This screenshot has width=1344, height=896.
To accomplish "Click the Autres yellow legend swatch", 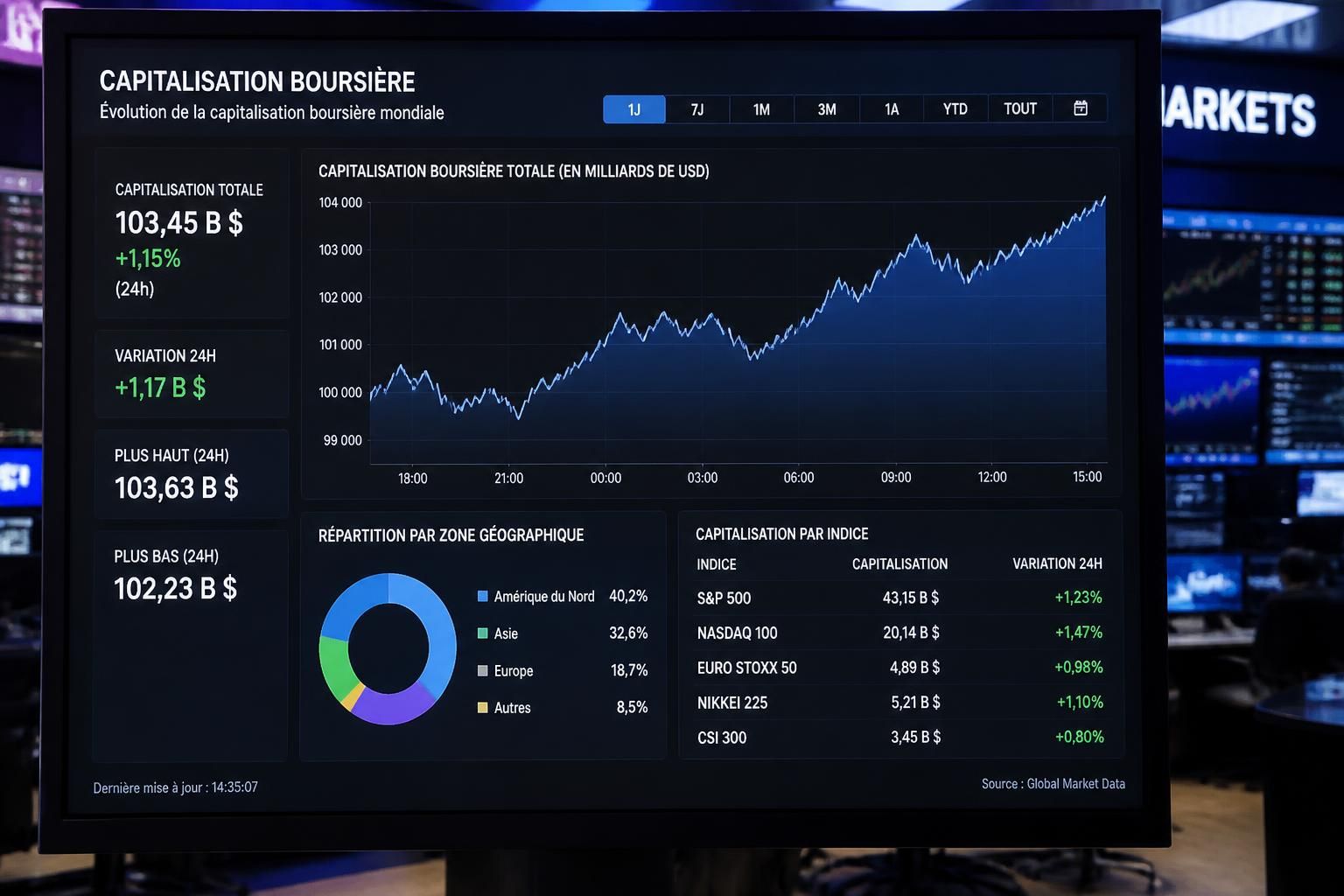I will tap(482, 708).
